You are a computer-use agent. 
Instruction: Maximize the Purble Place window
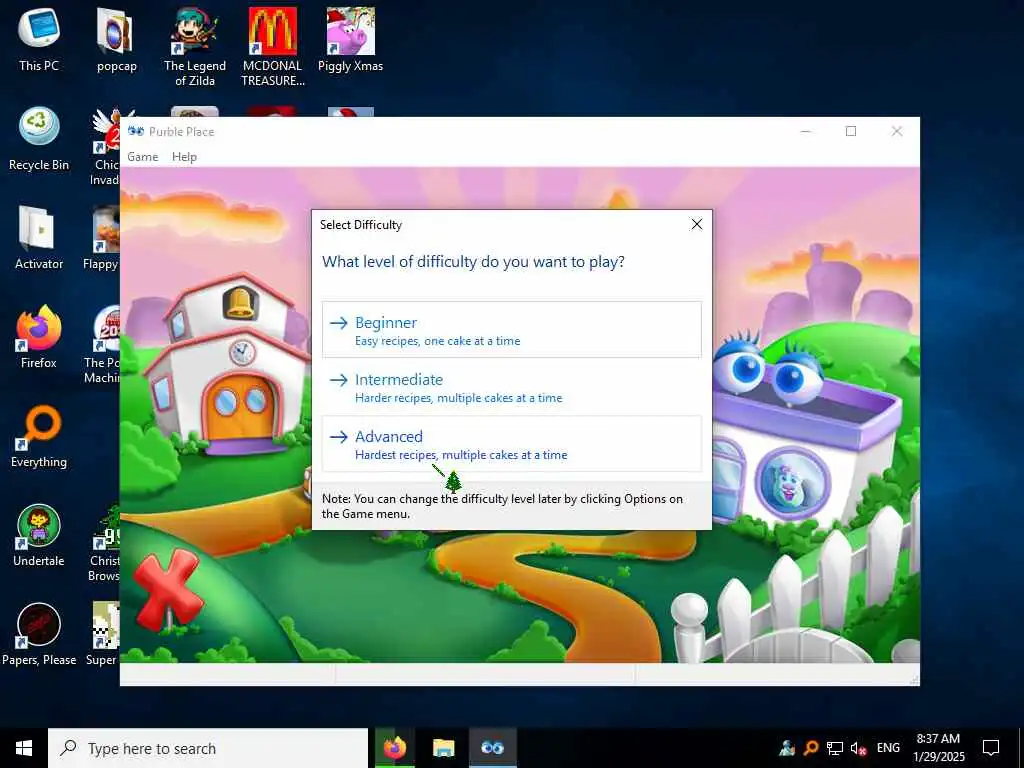[x=851, y=131]
